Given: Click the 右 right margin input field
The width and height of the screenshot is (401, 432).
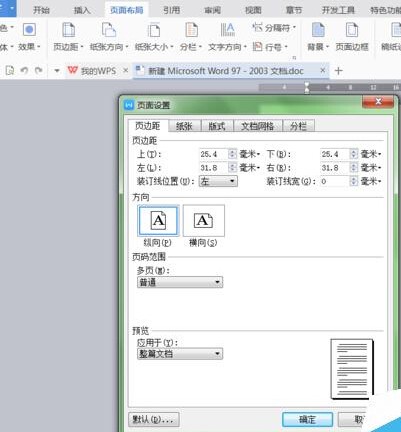Looking at the screenshot, I should [335, 167].
